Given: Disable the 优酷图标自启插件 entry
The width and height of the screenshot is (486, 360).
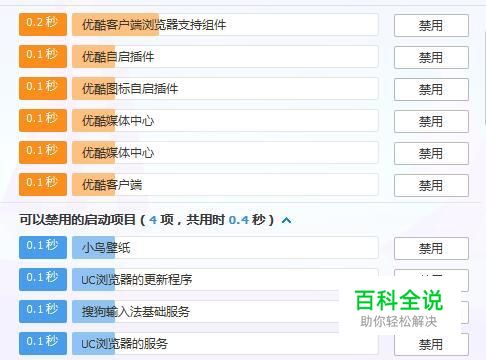Looking at the screenshot, I should [431, 89].
